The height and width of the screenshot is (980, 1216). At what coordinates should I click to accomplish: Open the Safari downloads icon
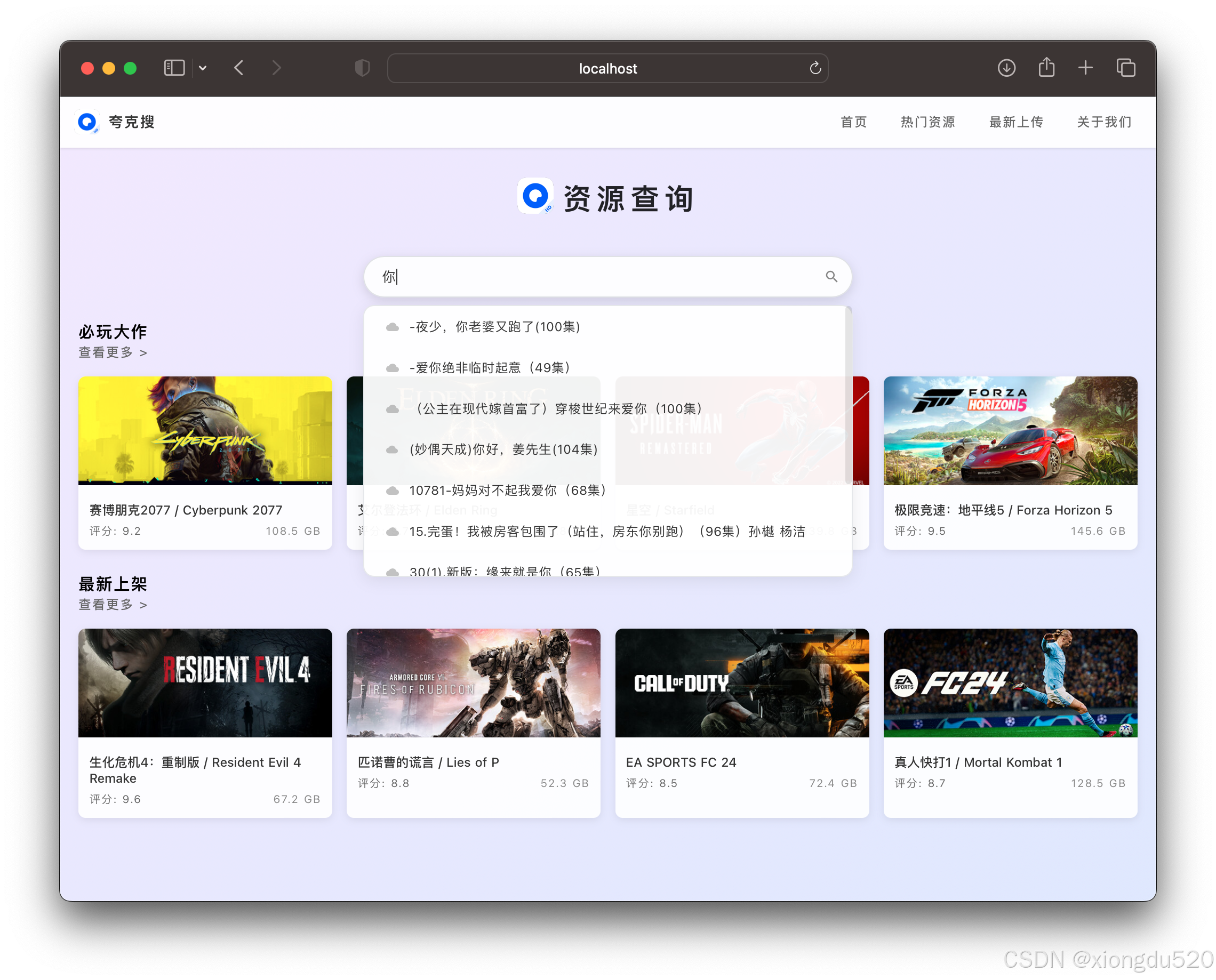(x=1006, y=68)
